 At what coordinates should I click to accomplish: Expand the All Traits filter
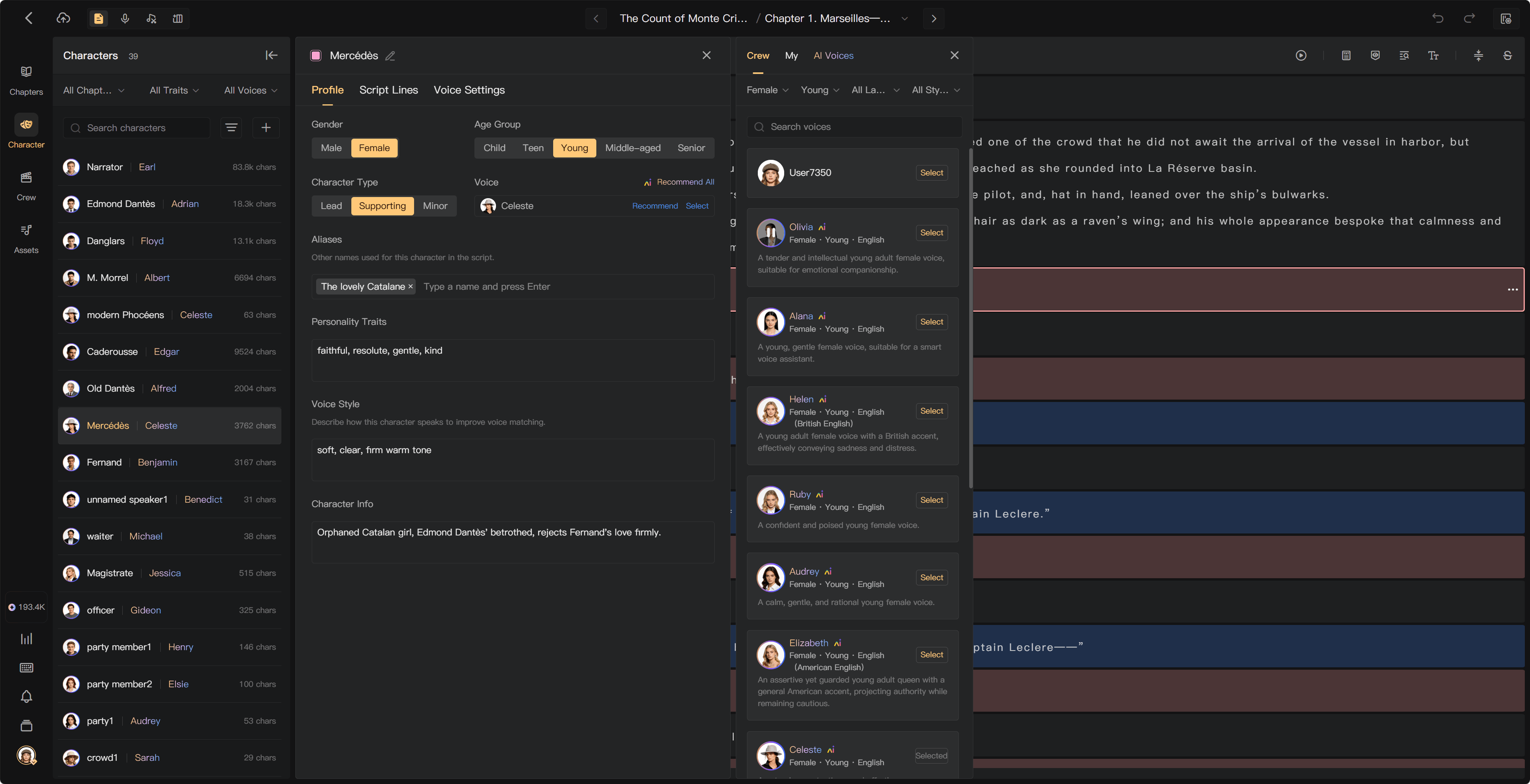tap(174, 90)
